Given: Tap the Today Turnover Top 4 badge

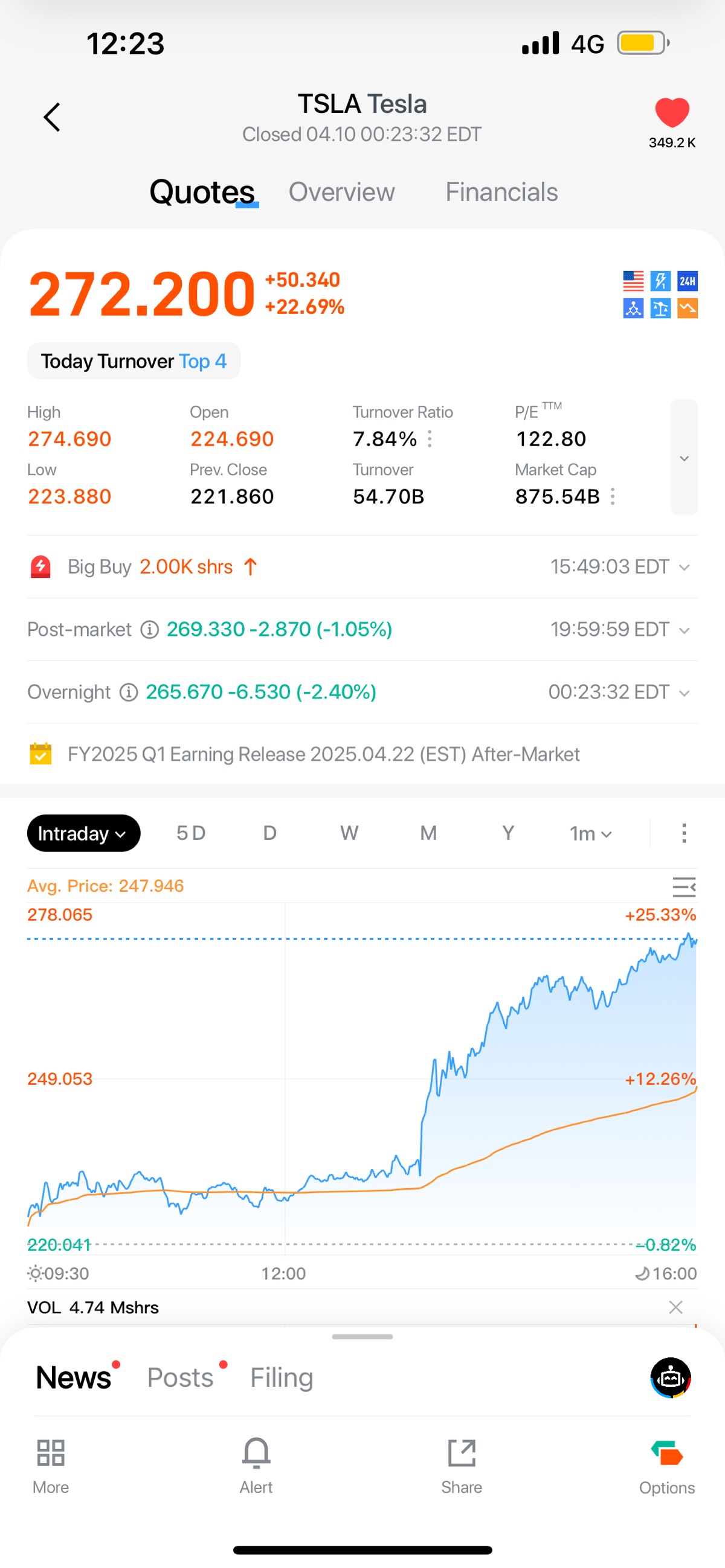Looking at the screenshot, I should [134, 361].
